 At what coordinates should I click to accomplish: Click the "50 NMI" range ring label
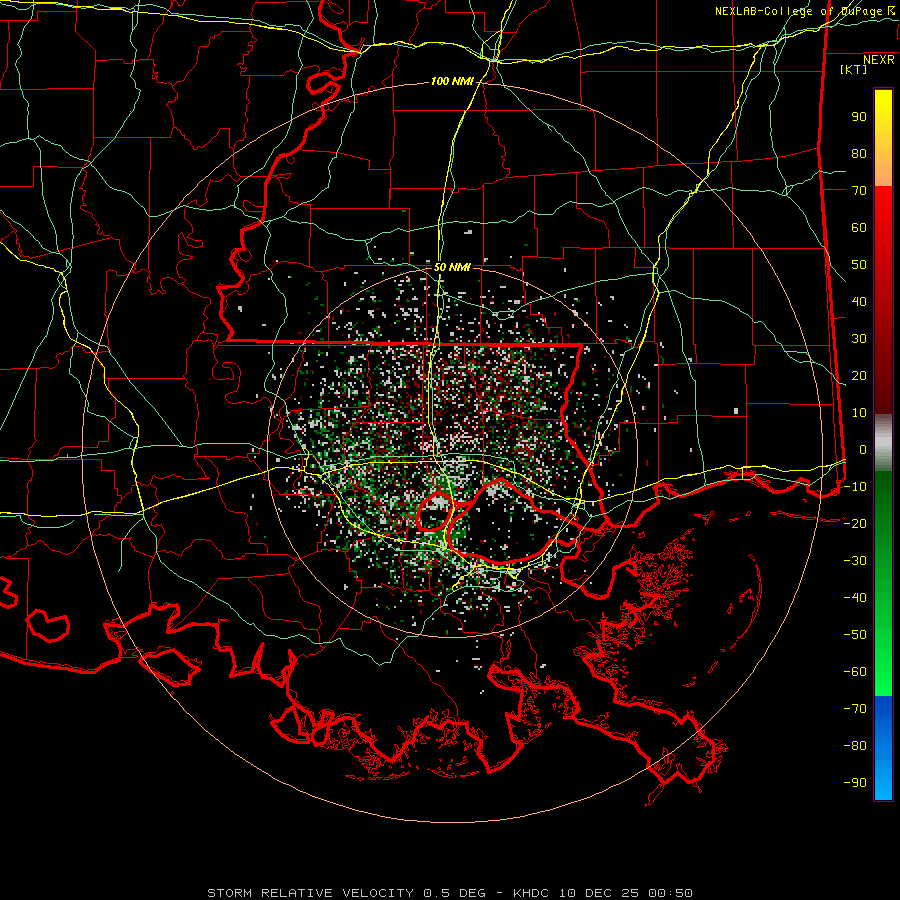(452, 267)
